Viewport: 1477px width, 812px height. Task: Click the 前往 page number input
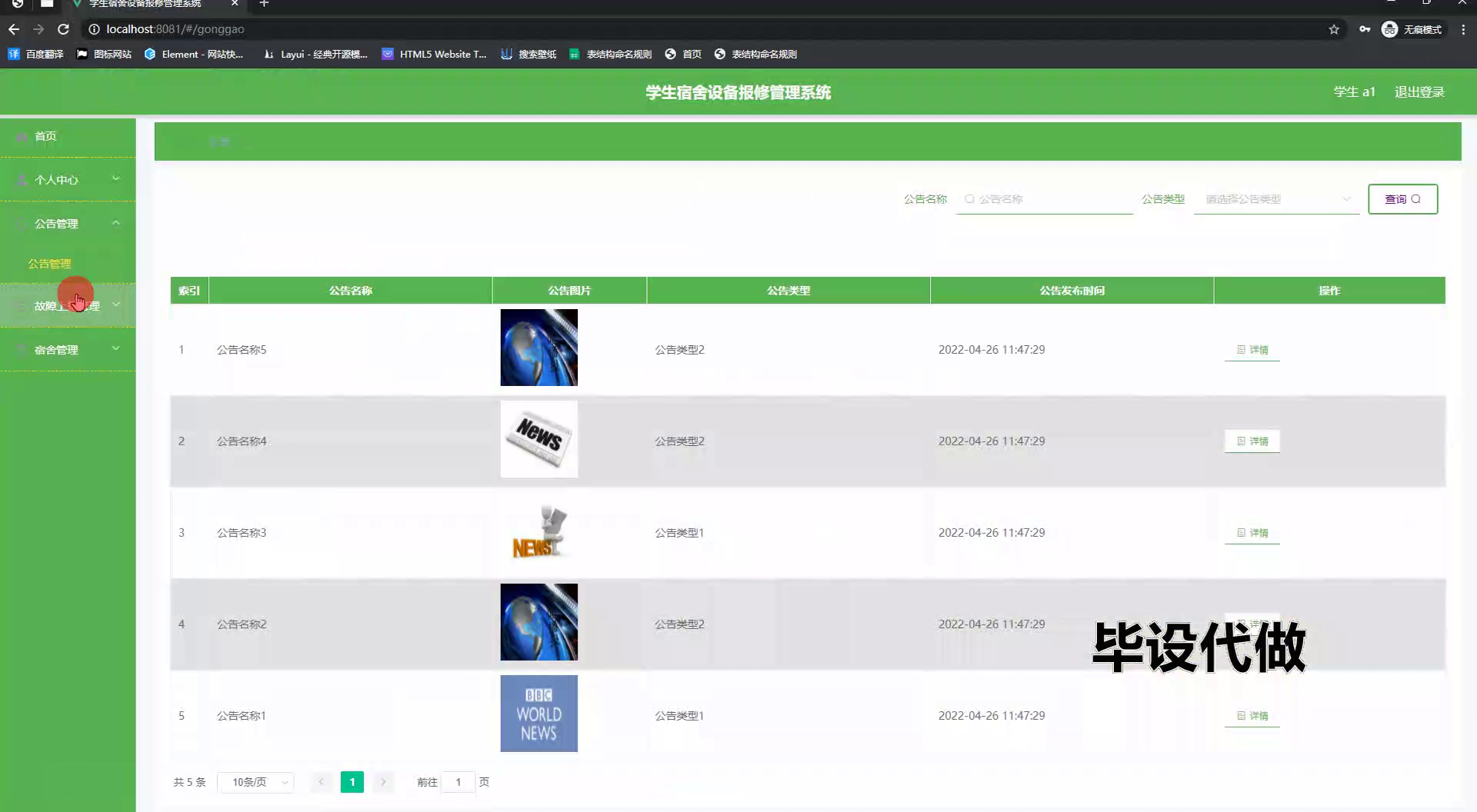458,782
